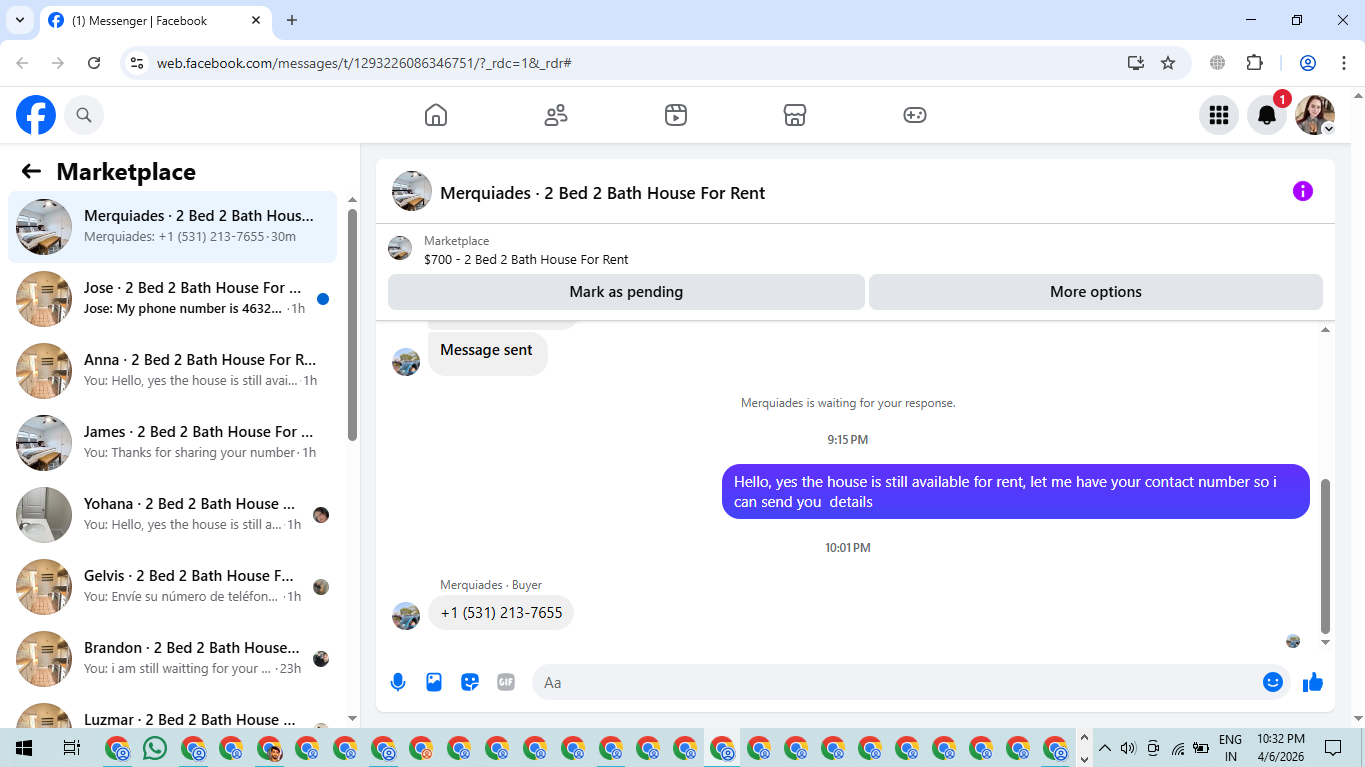Open the Windows Start menu
Screen dimensions: 1365x767
click(24, 748)
